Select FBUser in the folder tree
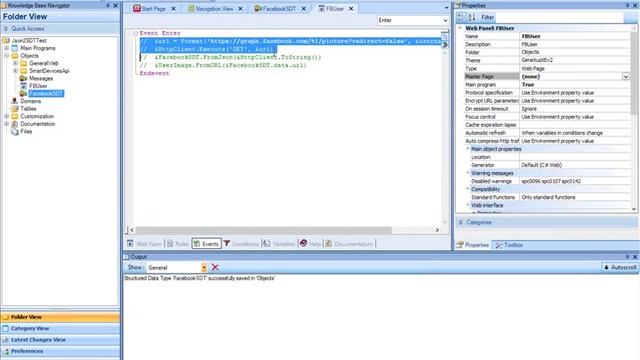The image size is (640, 360). (38, 86)
